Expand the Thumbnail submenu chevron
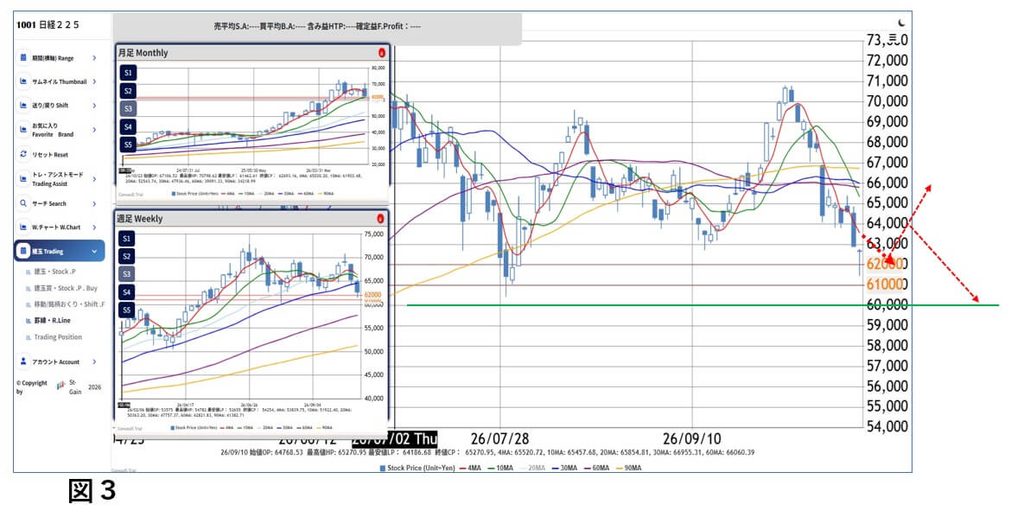Image resolution: width=1024 pixels, height=512 pixels. [94, 82]
